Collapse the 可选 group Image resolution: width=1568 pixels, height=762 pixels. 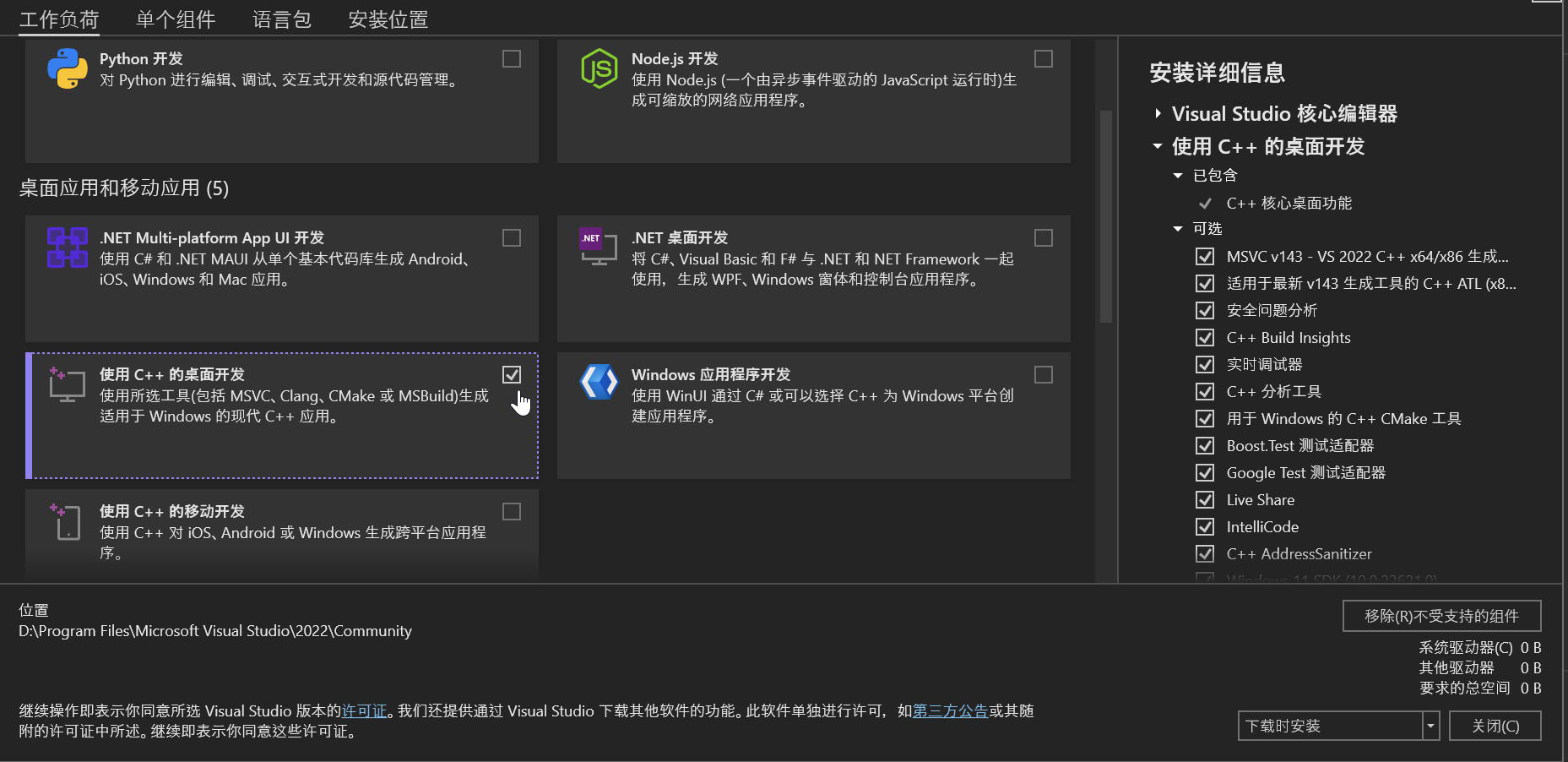(x=1178, y=228)
